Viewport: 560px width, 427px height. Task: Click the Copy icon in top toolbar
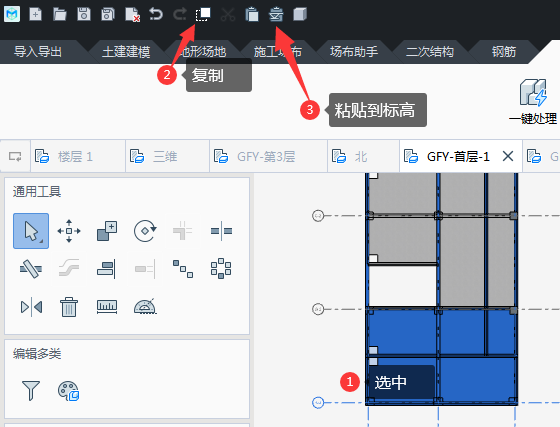(203, 15)
